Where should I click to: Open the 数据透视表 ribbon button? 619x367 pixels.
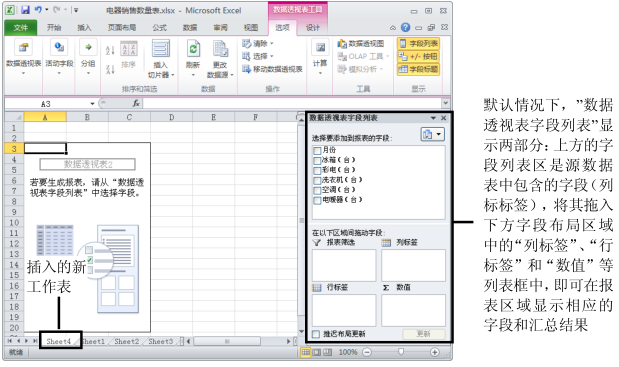tap(23, 56)
